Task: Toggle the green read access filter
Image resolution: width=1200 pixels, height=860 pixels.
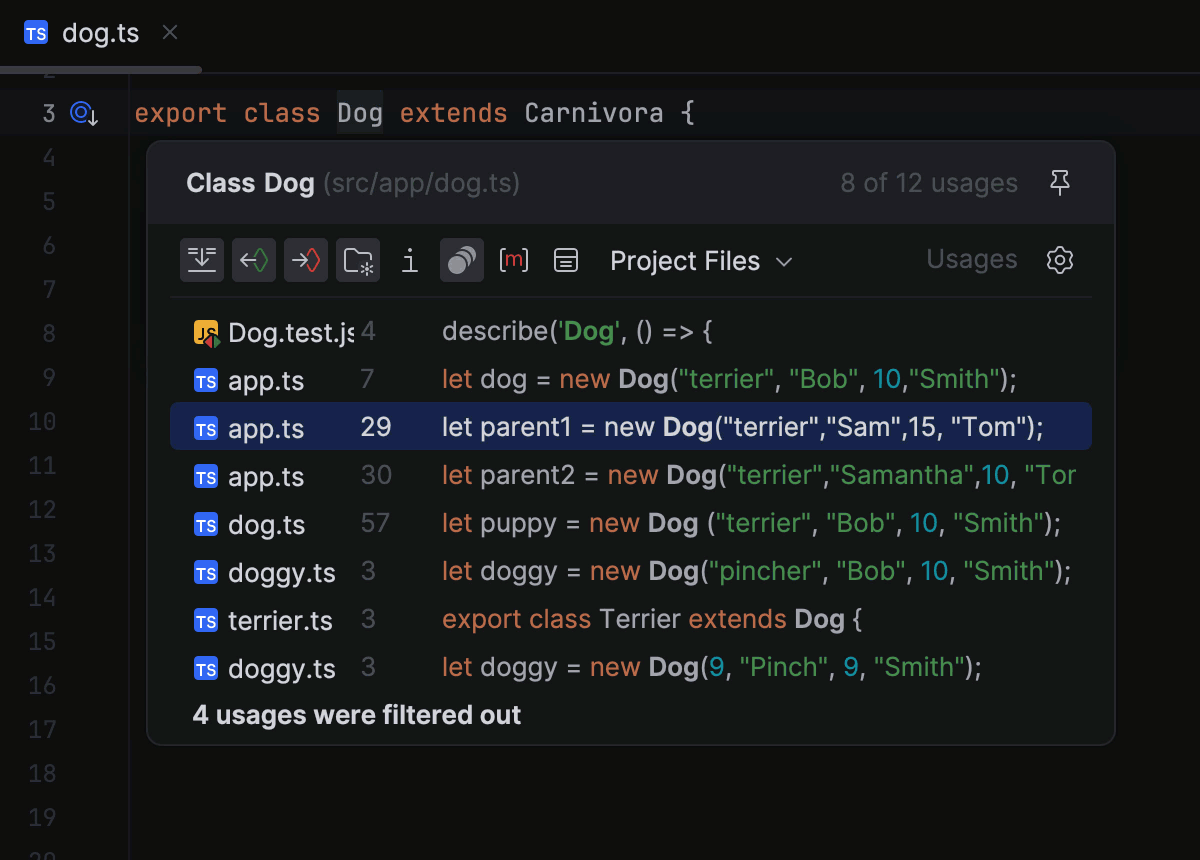Action: [254, 260]
